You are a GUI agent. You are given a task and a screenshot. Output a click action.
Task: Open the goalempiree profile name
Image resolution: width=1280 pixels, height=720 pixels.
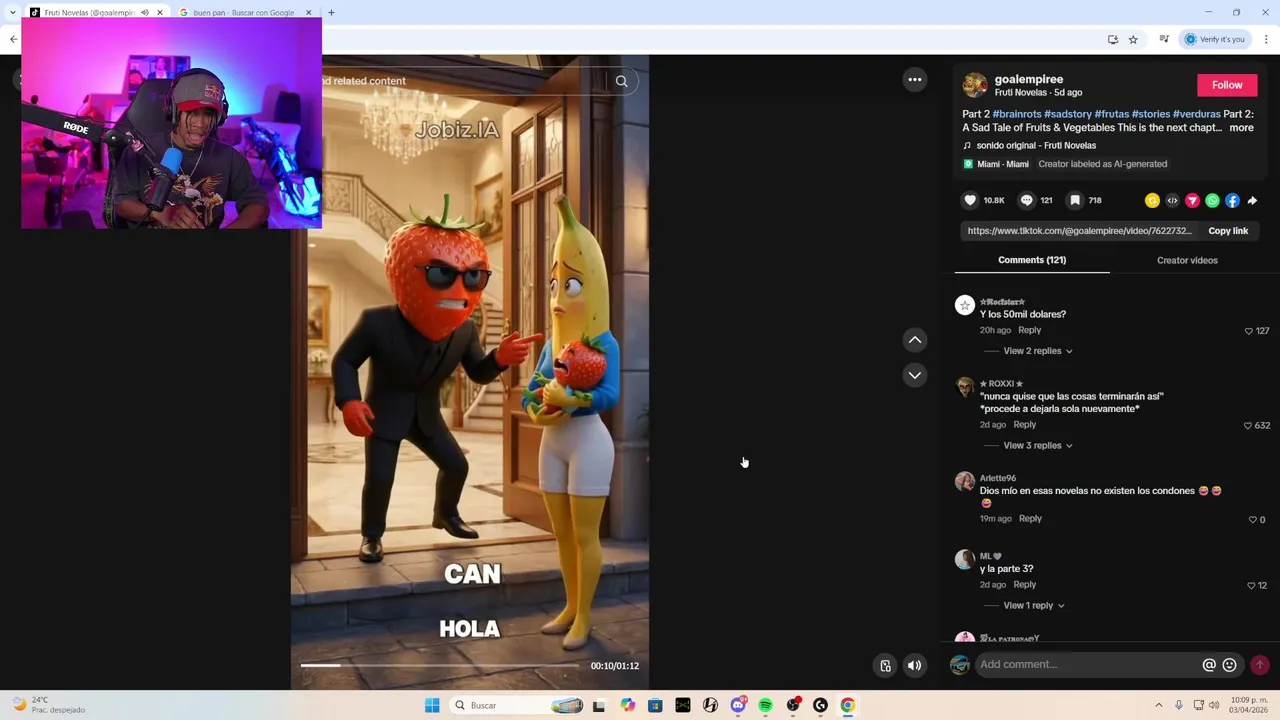point(1029,79)
